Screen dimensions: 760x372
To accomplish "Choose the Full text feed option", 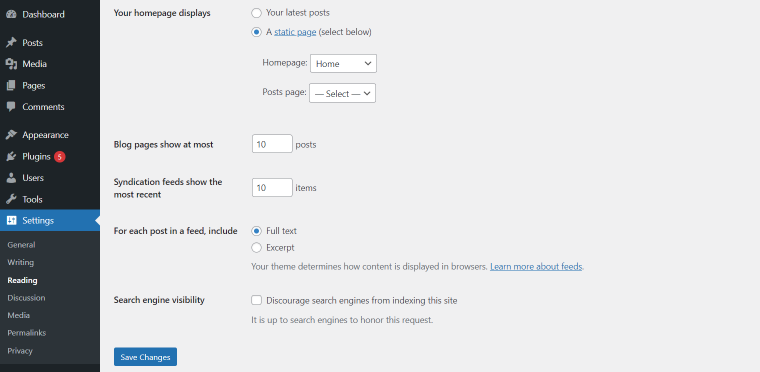I will [256, 231].
